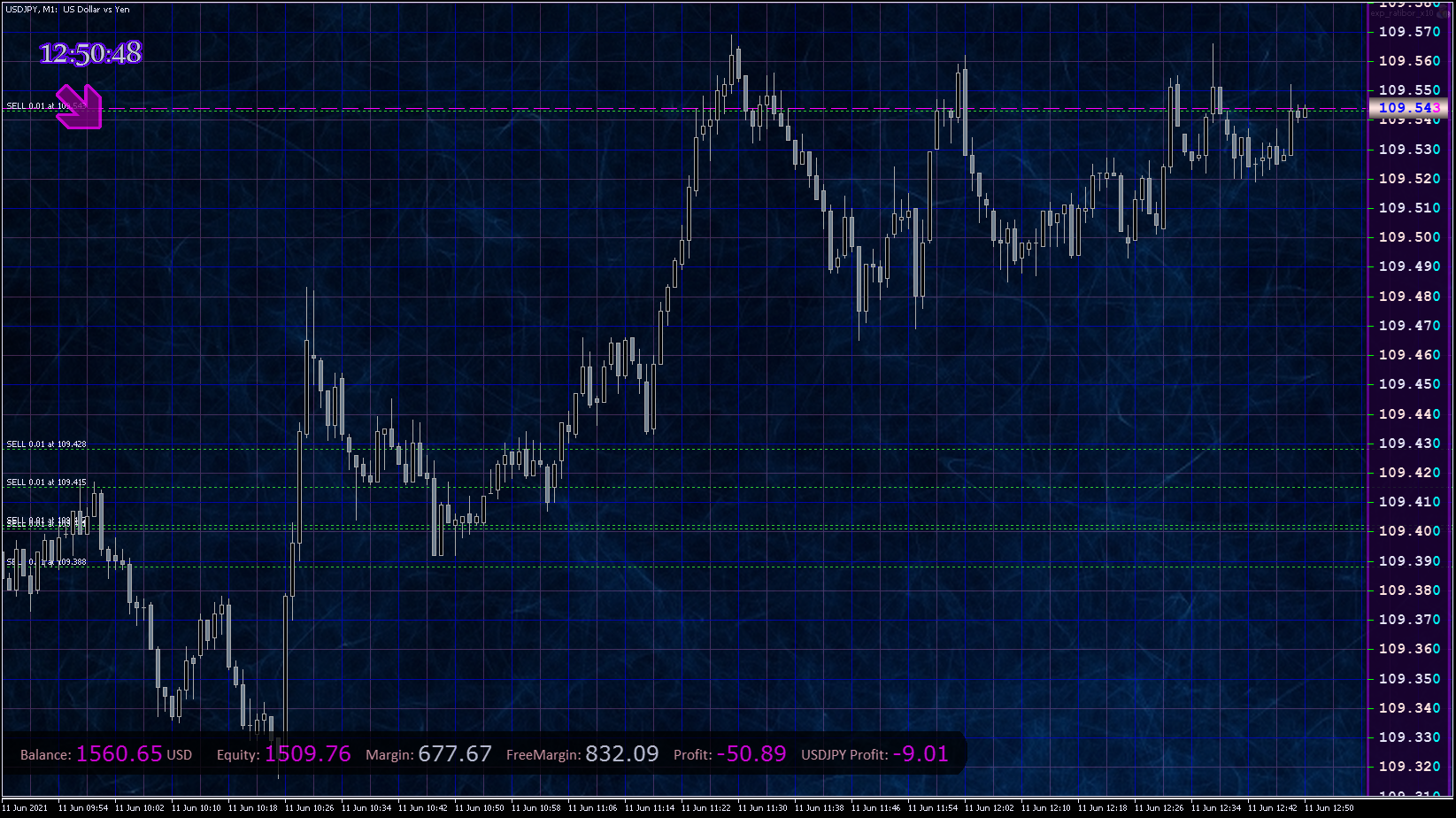Click the 109.340 price axis label

(x=1410, y=708)
